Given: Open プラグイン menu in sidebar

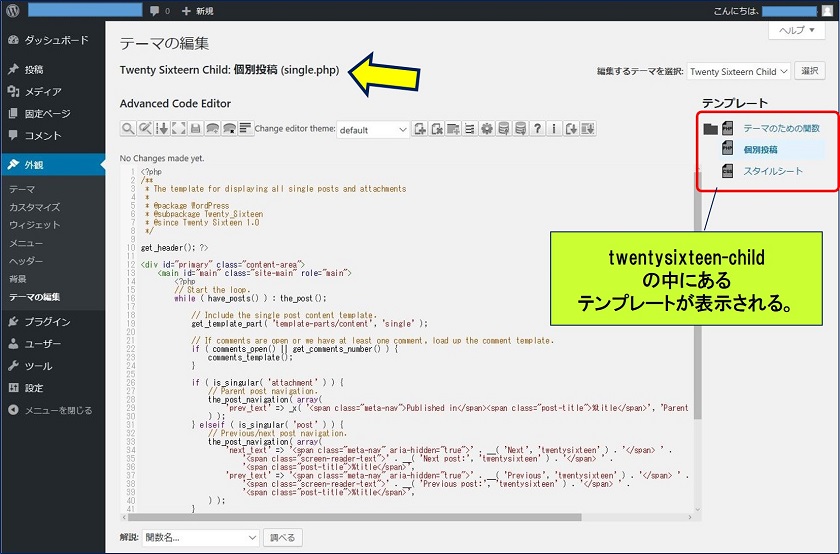Looking at the screenshot, I should click(x=52, y=321).
